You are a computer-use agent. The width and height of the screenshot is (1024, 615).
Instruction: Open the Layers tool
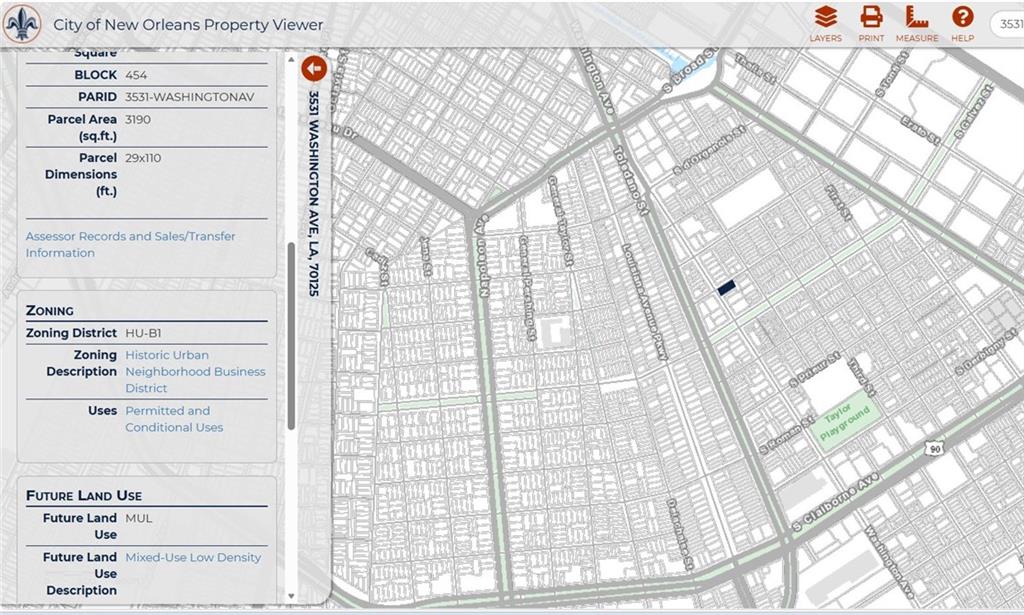[x=825, y=24]
